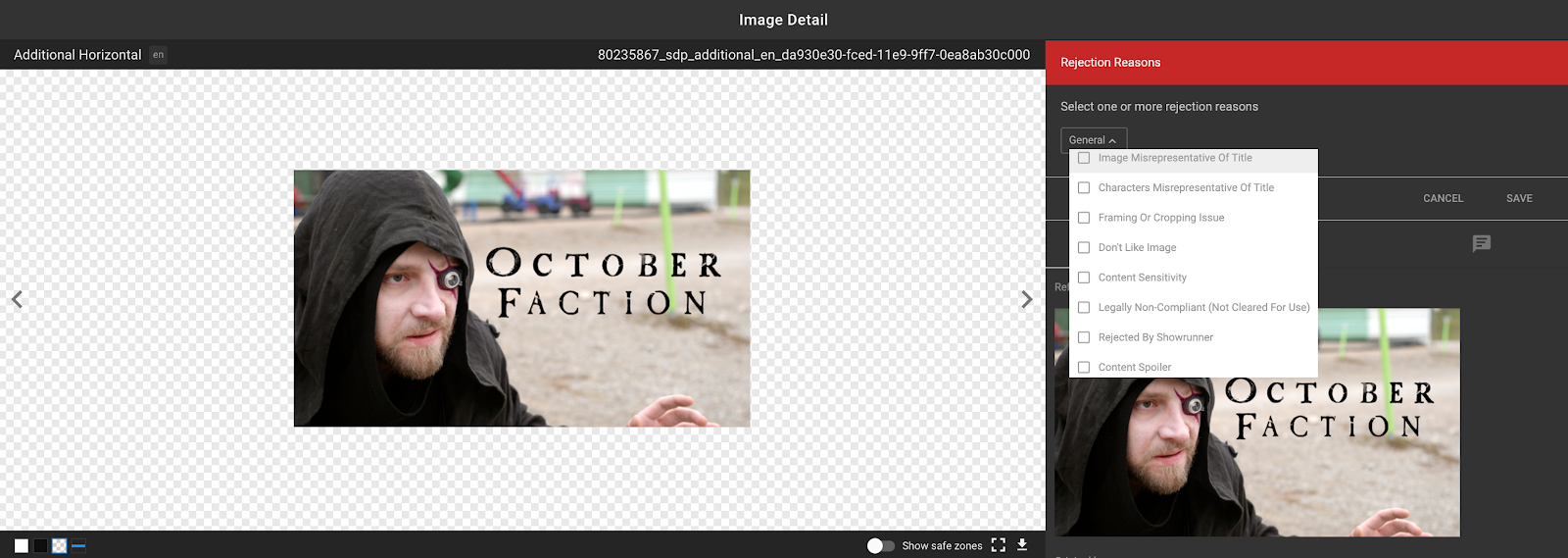Screen dimensions: 1568x558
Task: Open the image in fullscreen
Action: click(998, 545)
